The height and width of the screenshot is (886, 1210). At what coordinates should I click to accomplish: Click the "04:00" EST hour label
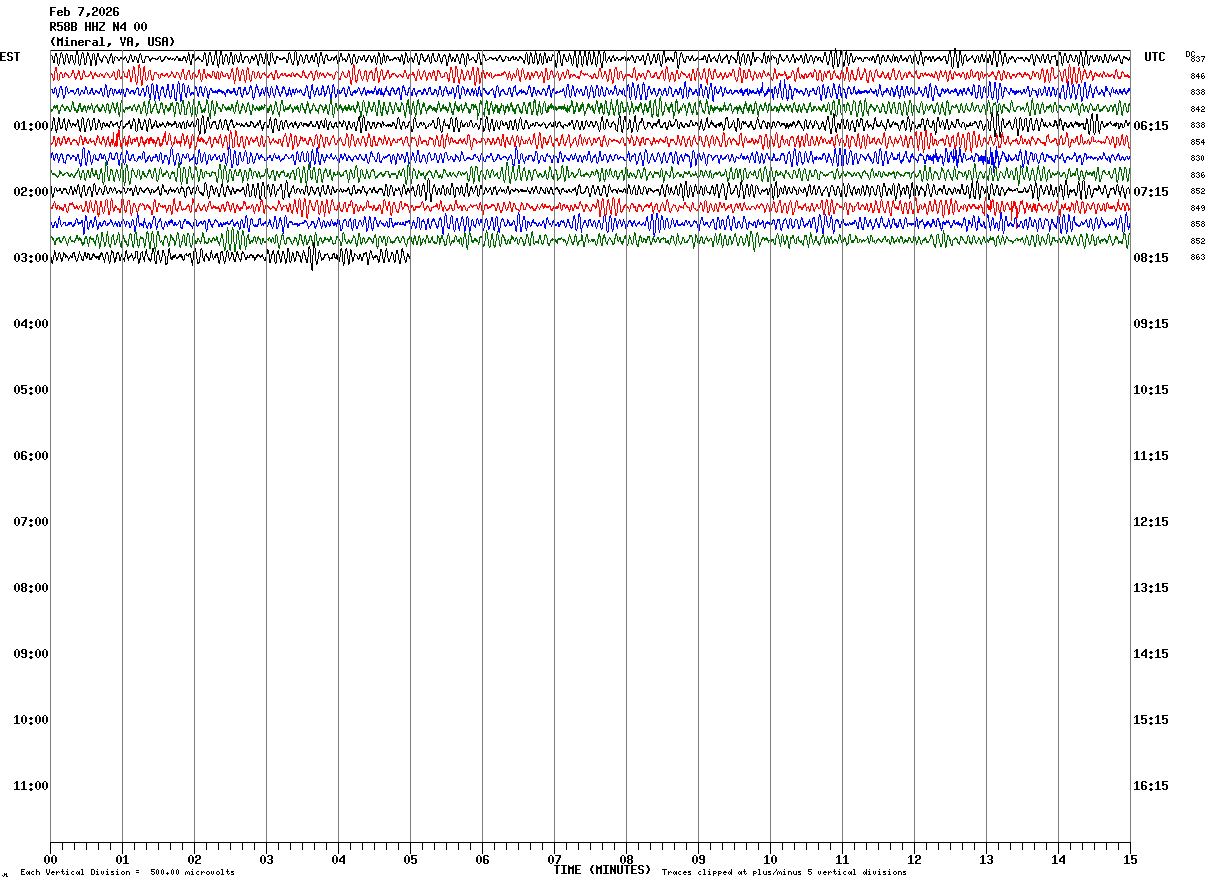[31, 324]
